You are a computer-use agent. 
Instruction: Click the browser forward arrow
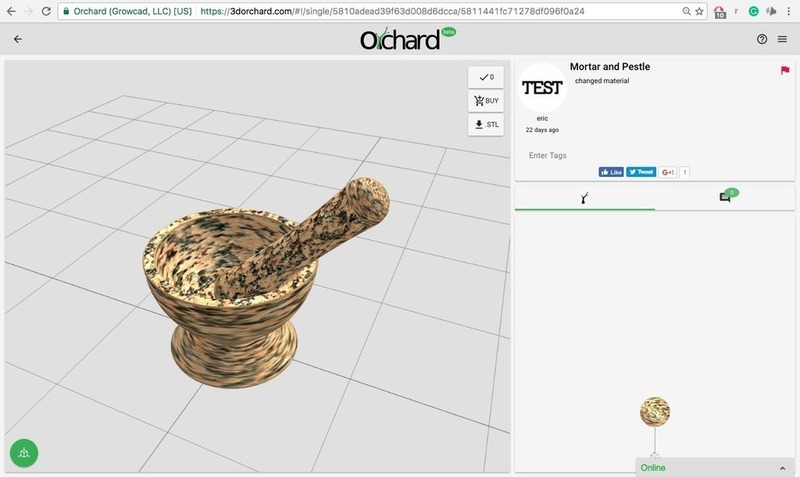coord(29,11)
